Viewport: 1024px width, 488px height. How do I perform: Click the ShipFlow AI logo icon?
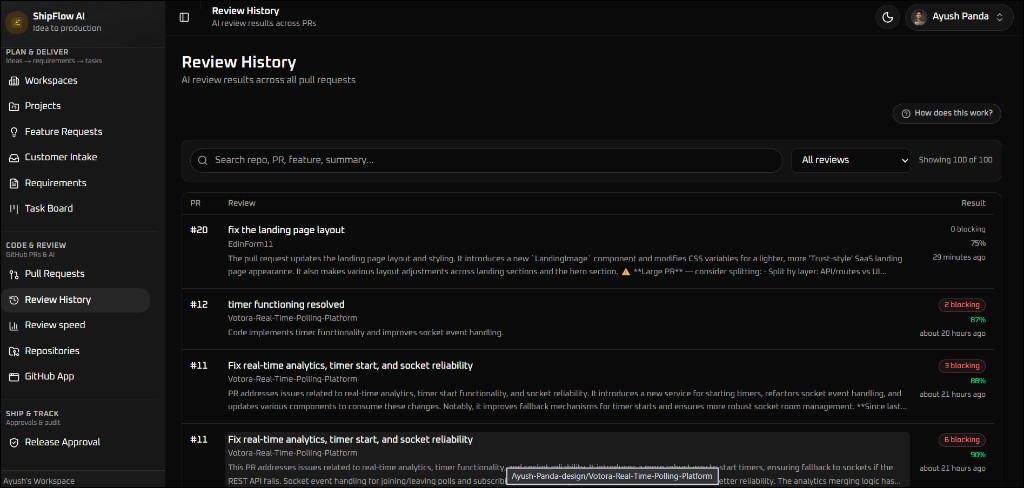[16, 22]
